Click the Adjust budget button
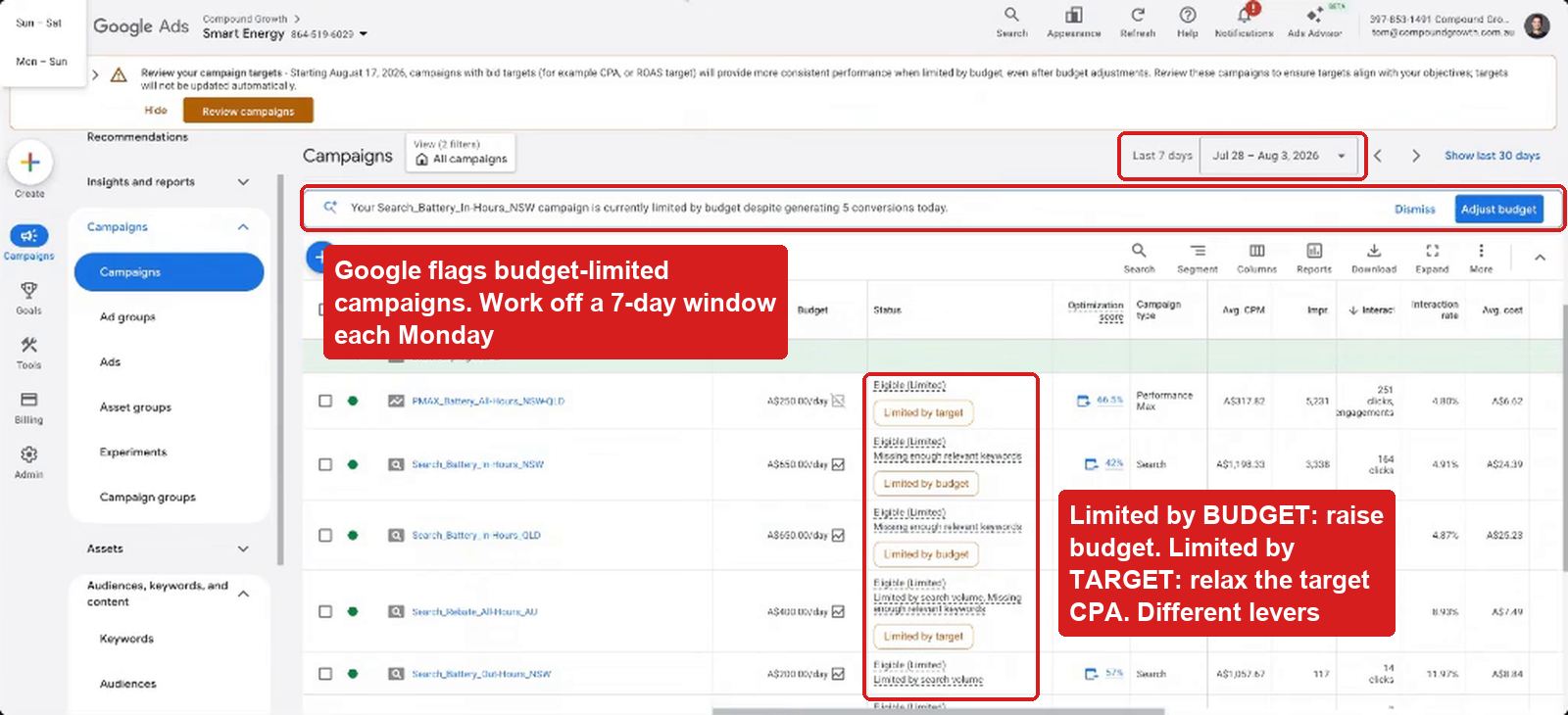This screenshot has height=715, width=1568. pos(1498,209)
